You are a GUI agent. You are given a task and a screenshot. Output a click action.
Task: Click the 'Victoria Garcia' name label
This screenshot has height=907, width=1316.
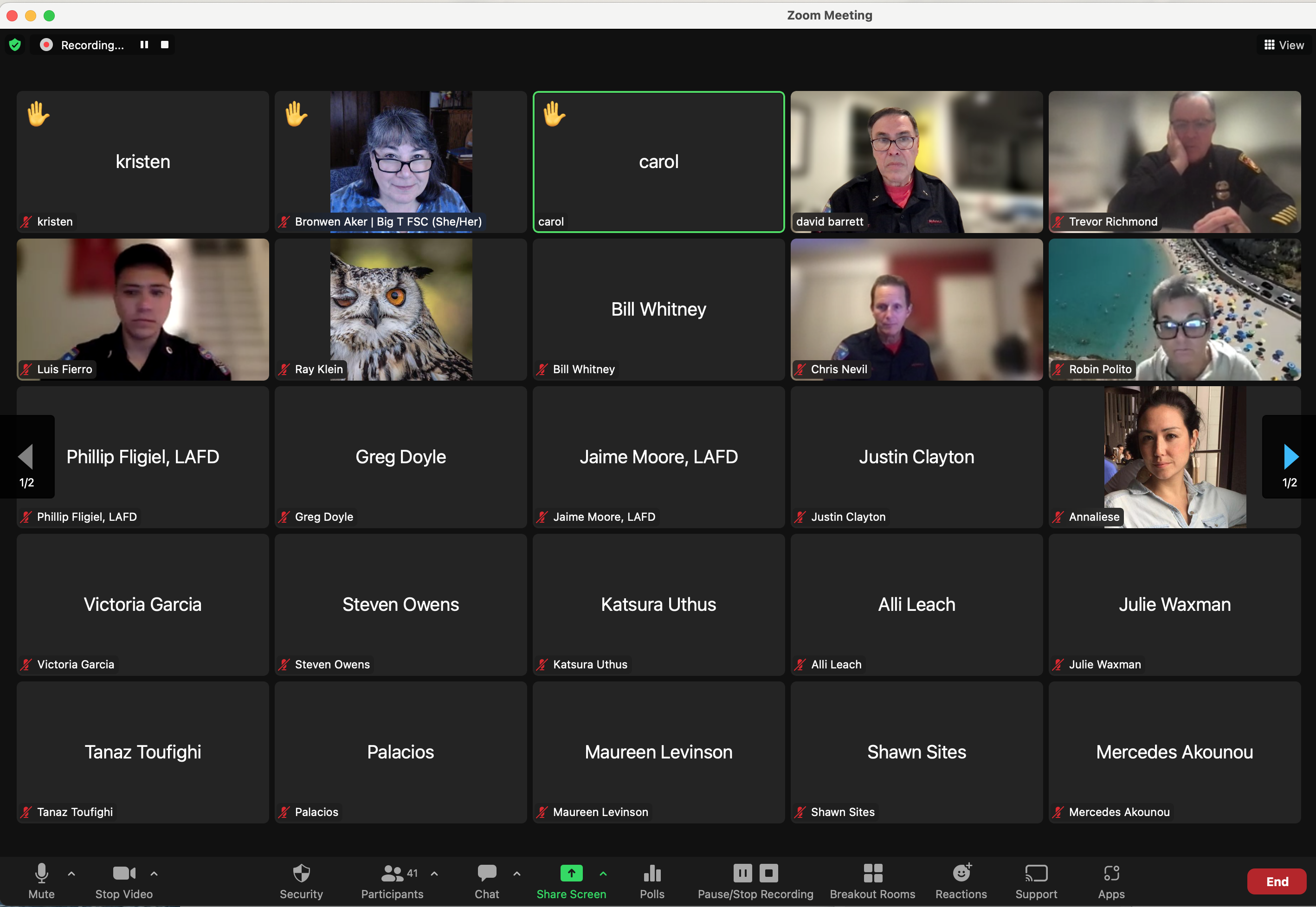point(76,665)
